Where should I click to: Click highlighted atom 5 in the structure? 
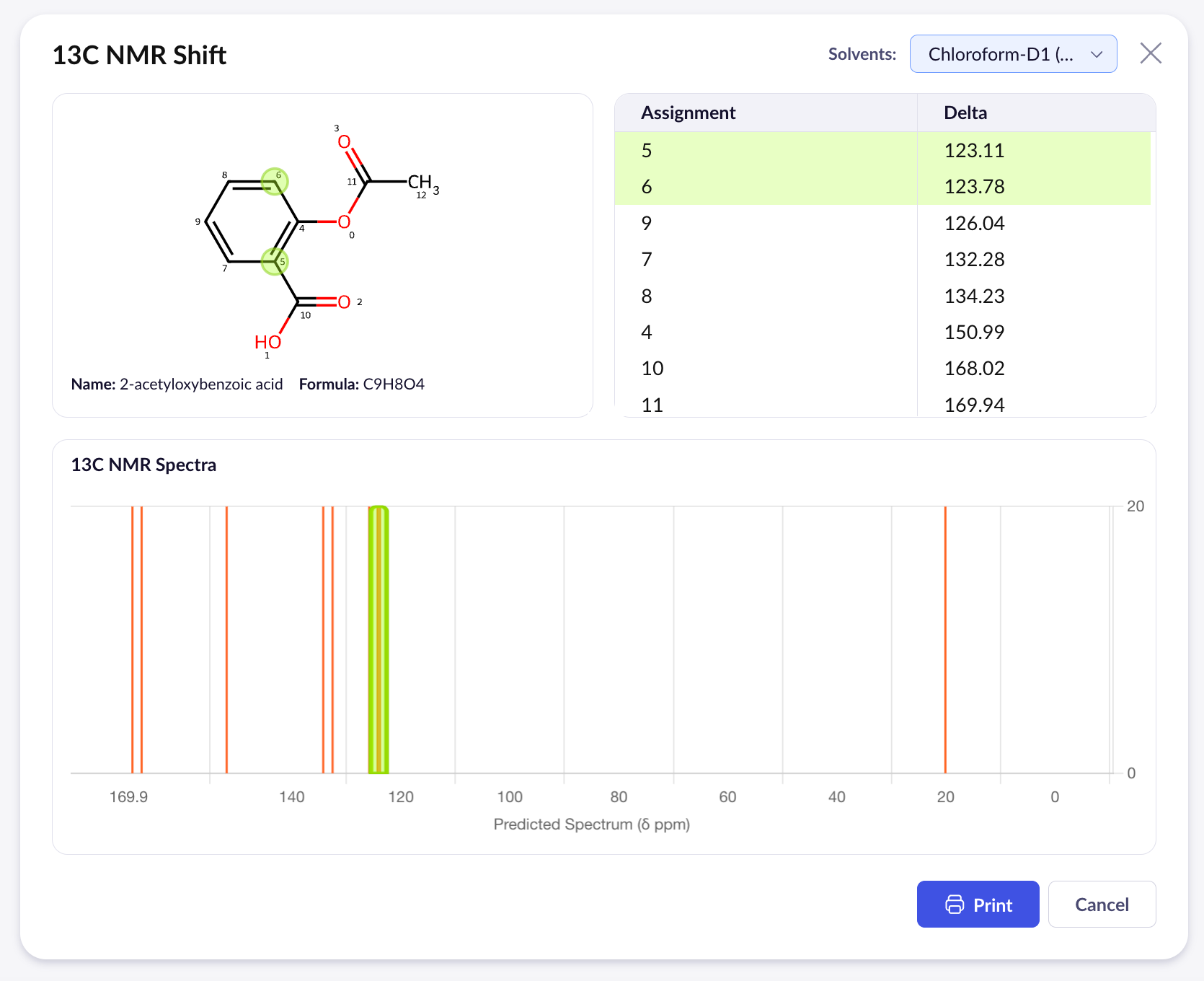point(275,261)
